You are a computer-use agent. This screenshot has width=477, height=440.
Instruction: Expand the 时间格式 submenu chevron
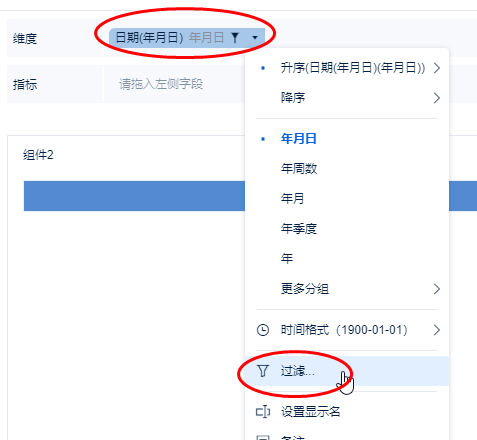(x=437, y=330)
